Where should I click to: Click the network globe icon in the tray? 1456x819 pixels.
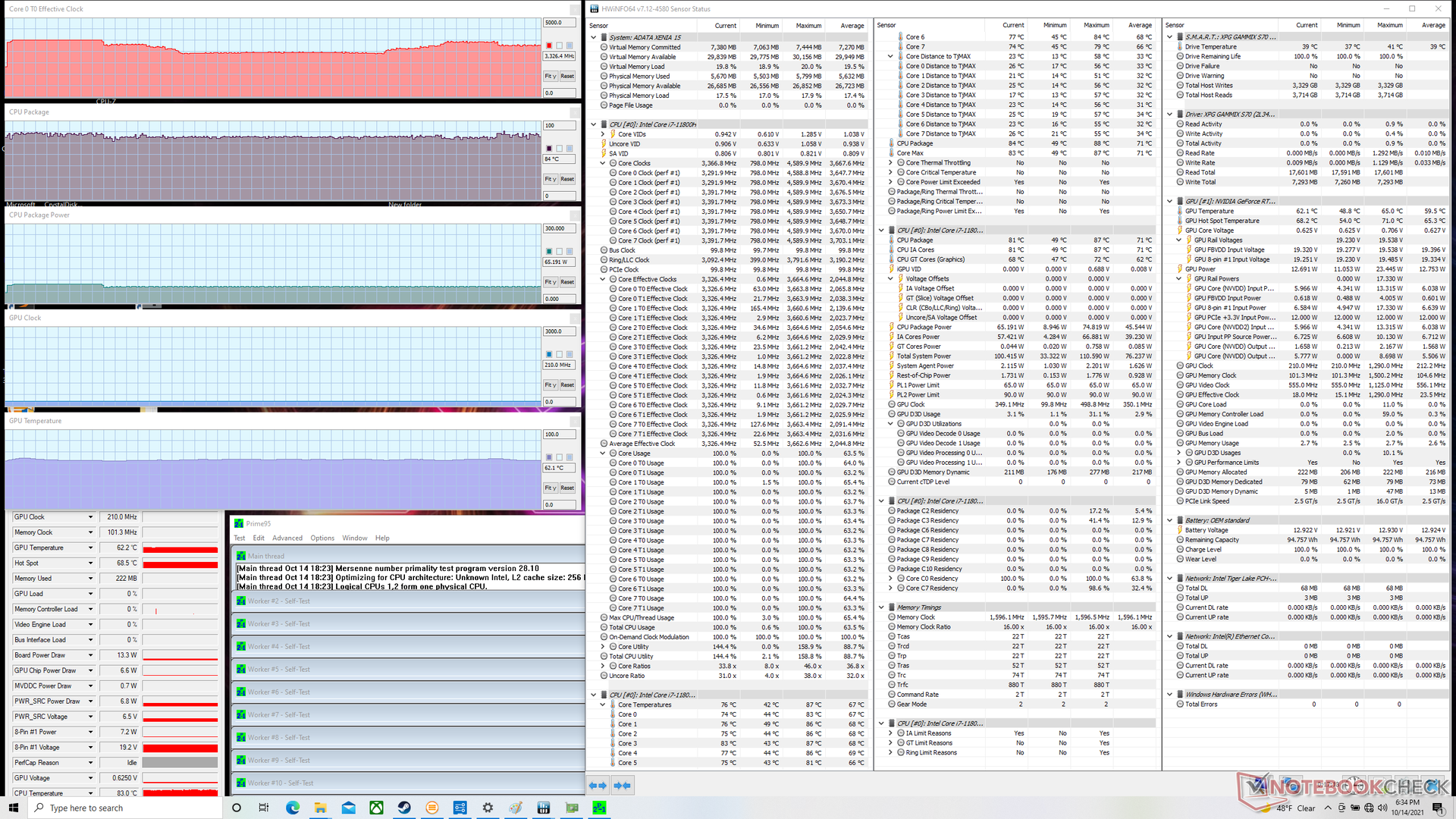(x=1369, y=808)
